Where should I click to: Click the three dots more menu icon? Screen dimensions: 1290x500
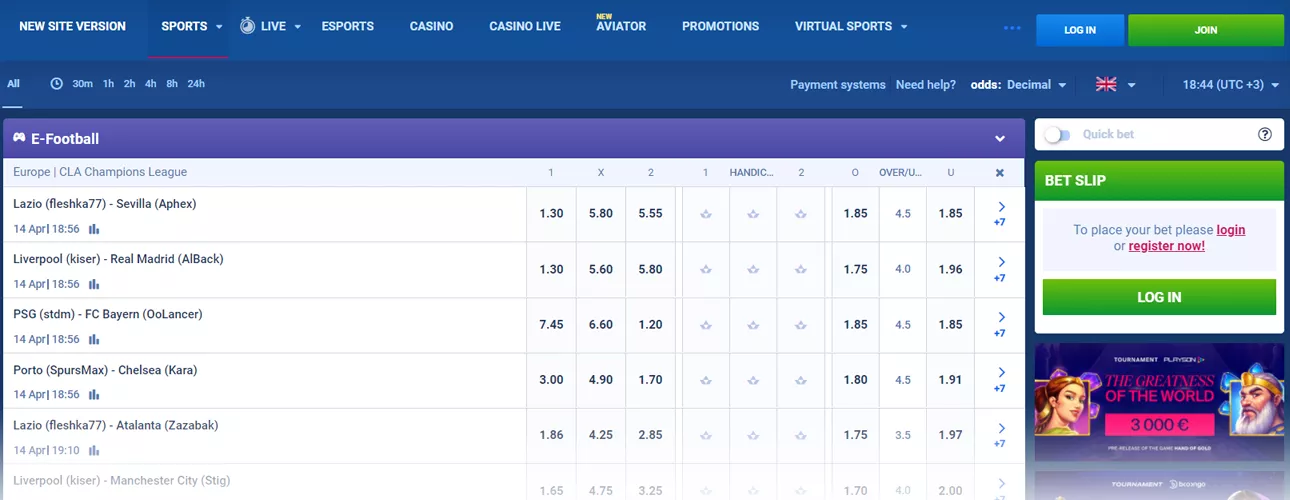coord(1012,27)
